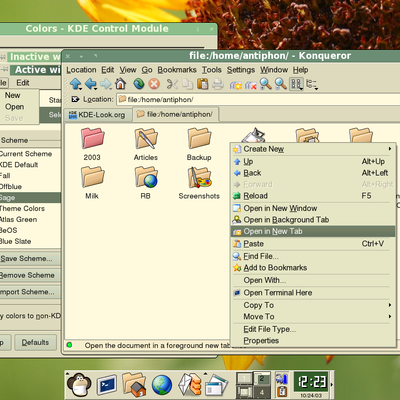This screenshot has height=400, width=400.
Task: Open the Window menu
Action: tap(274, 70)
